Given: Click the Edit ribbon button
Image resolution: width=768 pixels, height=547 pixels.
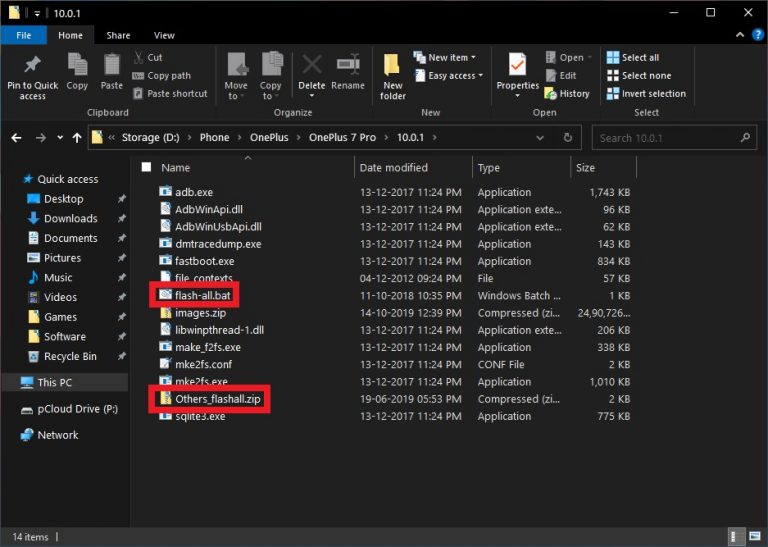Looking at the screenshot, I should (561, 75).
